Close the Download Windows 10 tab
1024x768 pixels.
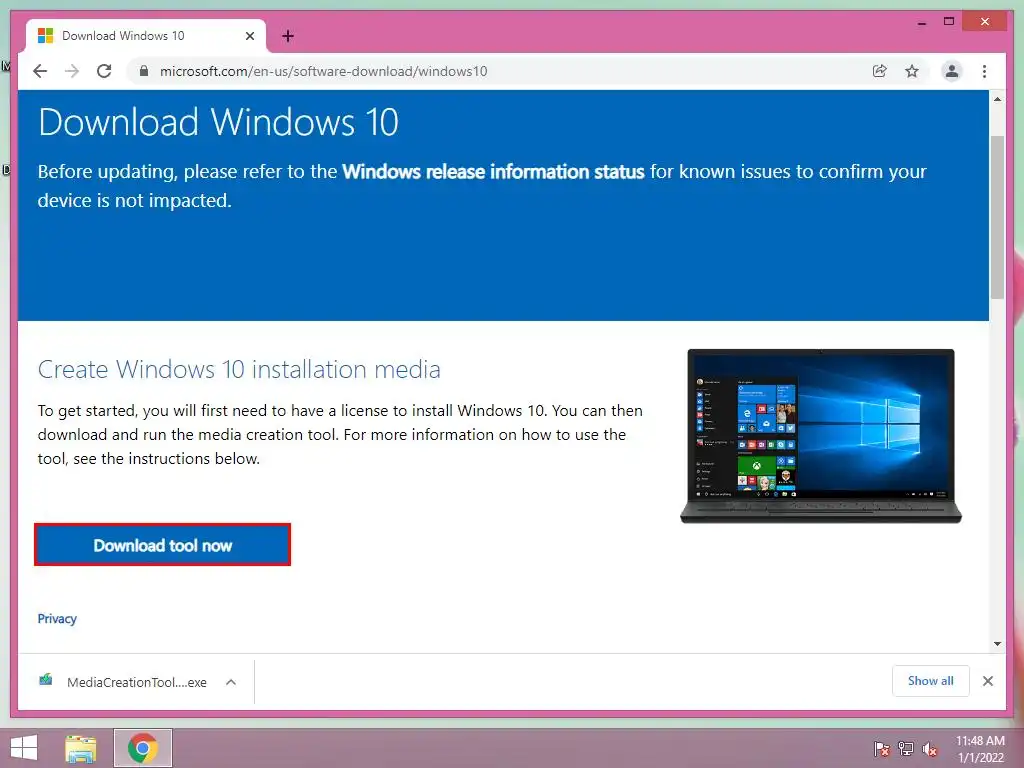point(249,36)
